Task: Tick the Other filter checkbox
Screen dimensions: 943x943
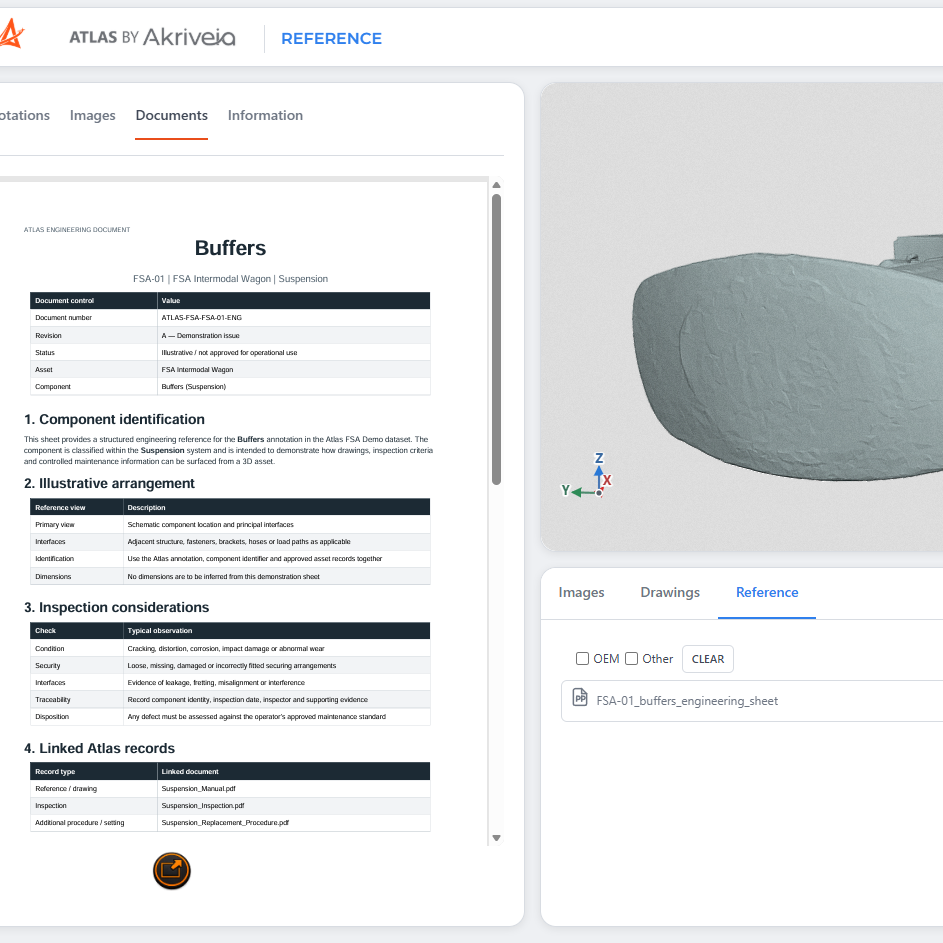Action: tap(631, 659)
